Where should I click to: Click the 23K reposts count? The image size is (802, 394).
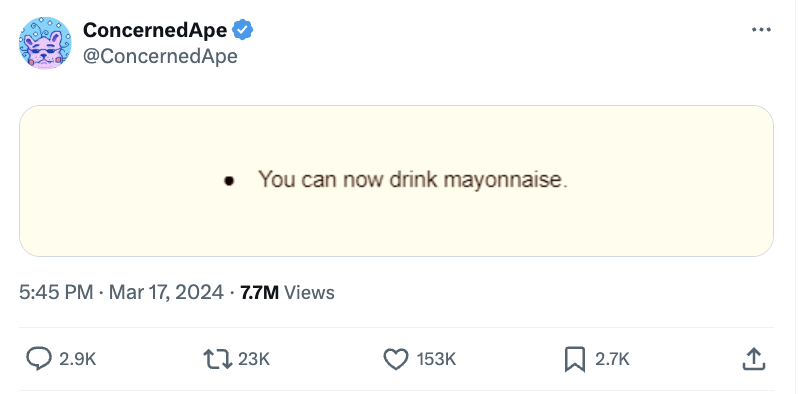[254, 359]
